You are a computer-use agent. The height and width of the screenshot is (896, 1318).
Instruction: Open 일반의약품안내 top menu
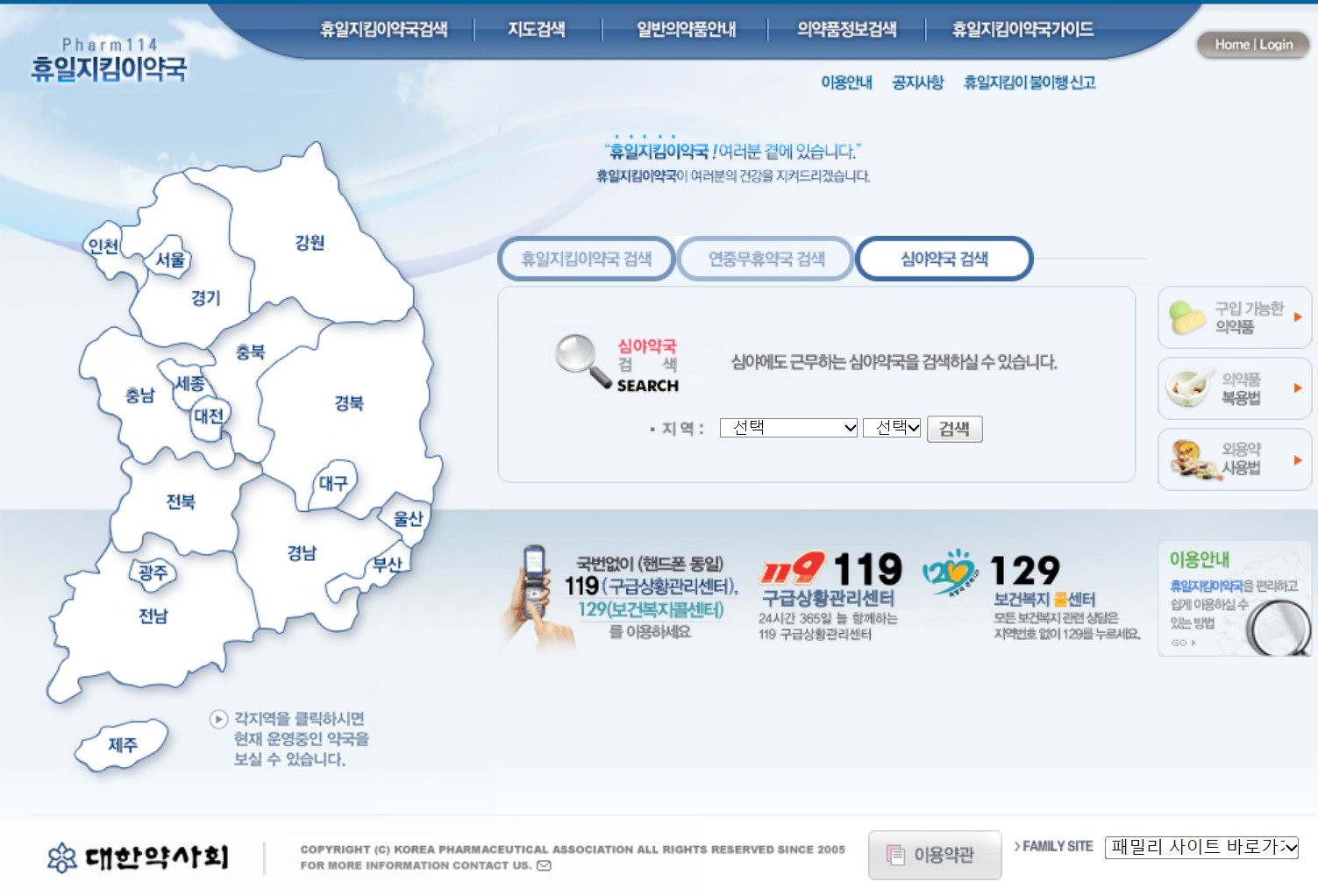pos(687,29)
